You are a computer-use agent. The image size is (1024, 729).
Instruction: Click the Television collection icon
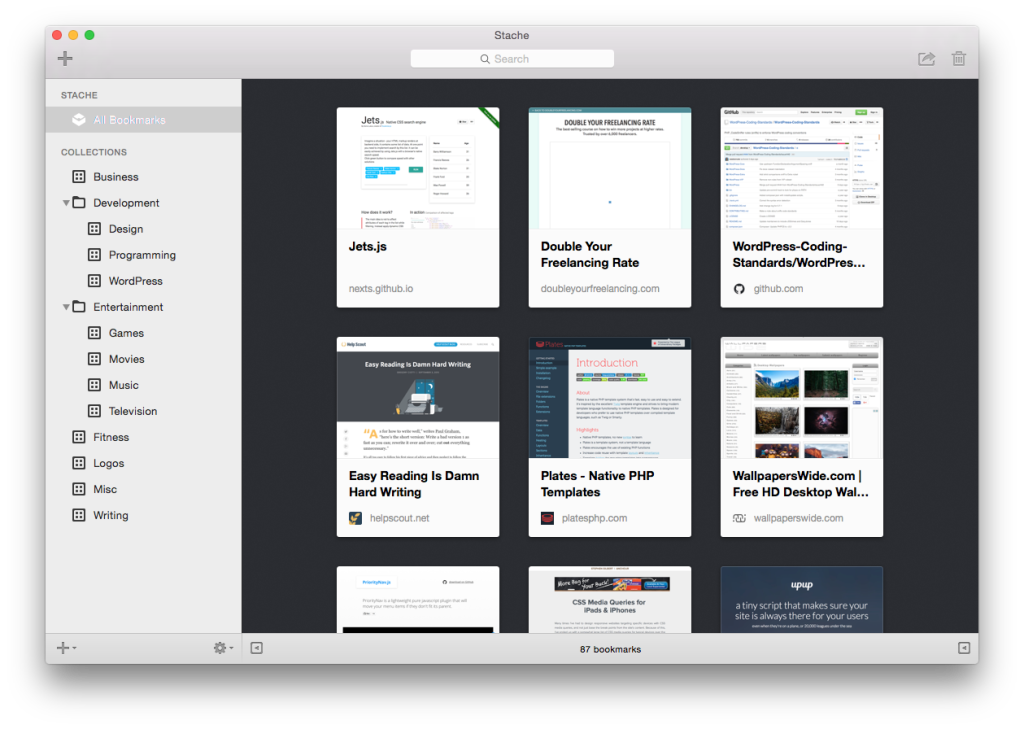tap(95, 411)
